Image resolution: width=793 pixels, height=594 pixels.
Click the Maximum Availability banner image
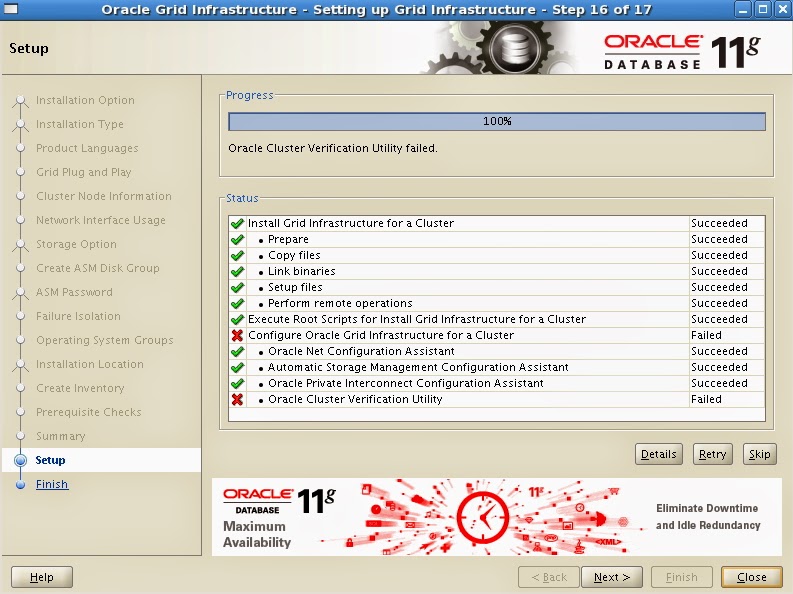tap(497, 517)
